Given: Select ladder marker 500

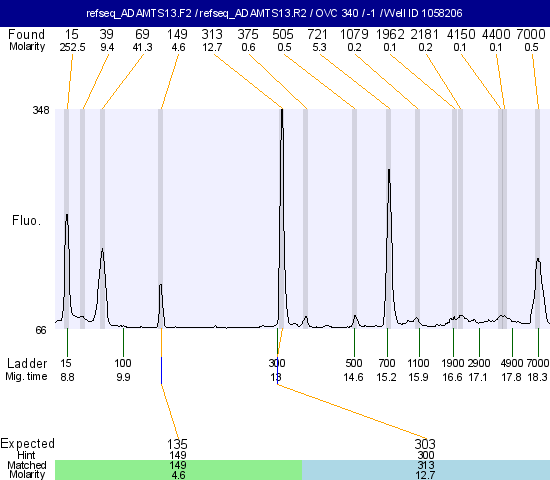Looking at the screenshot, I should pos(354,363).
